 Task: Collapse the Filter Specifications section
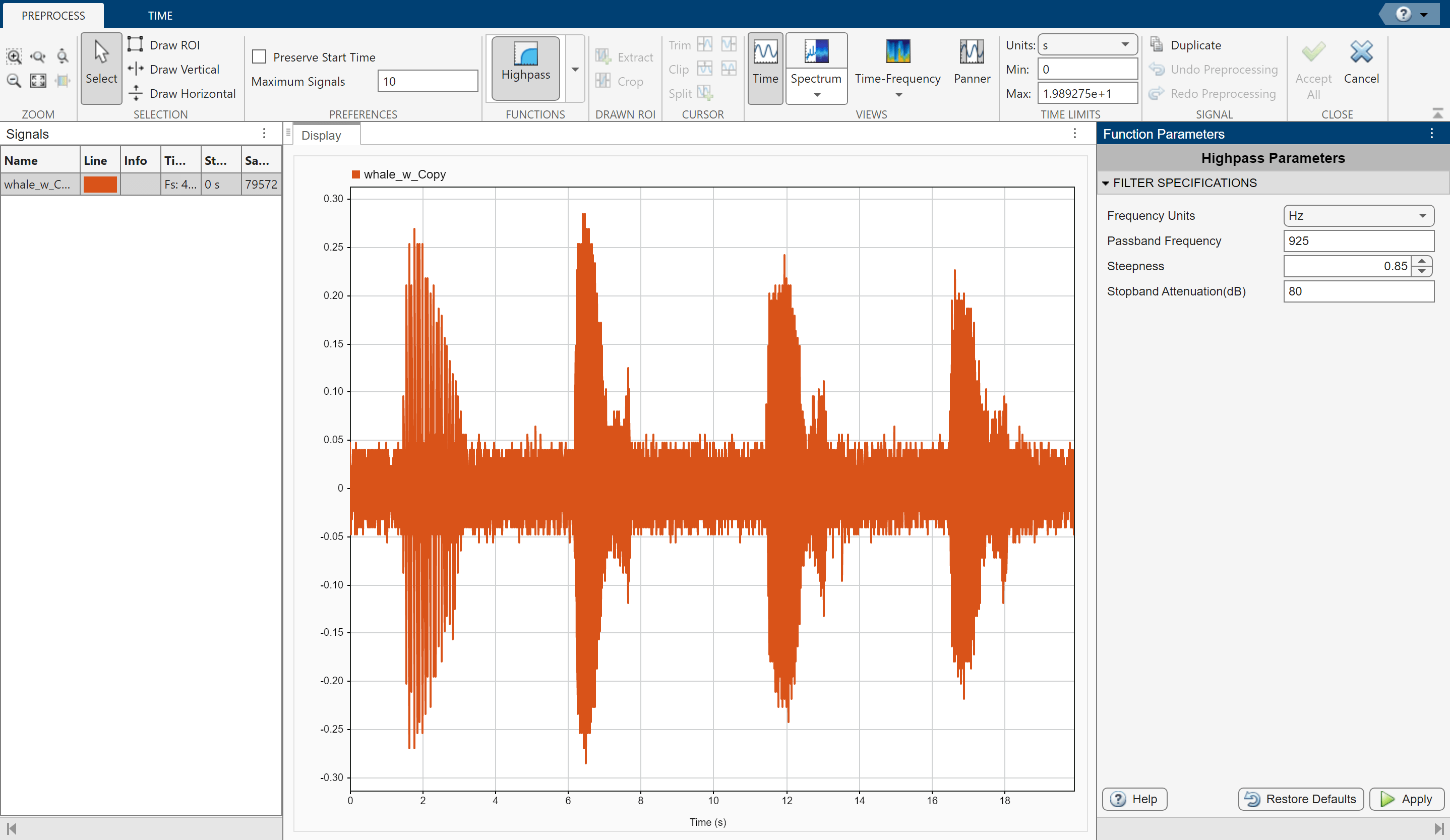[1107, 183]
